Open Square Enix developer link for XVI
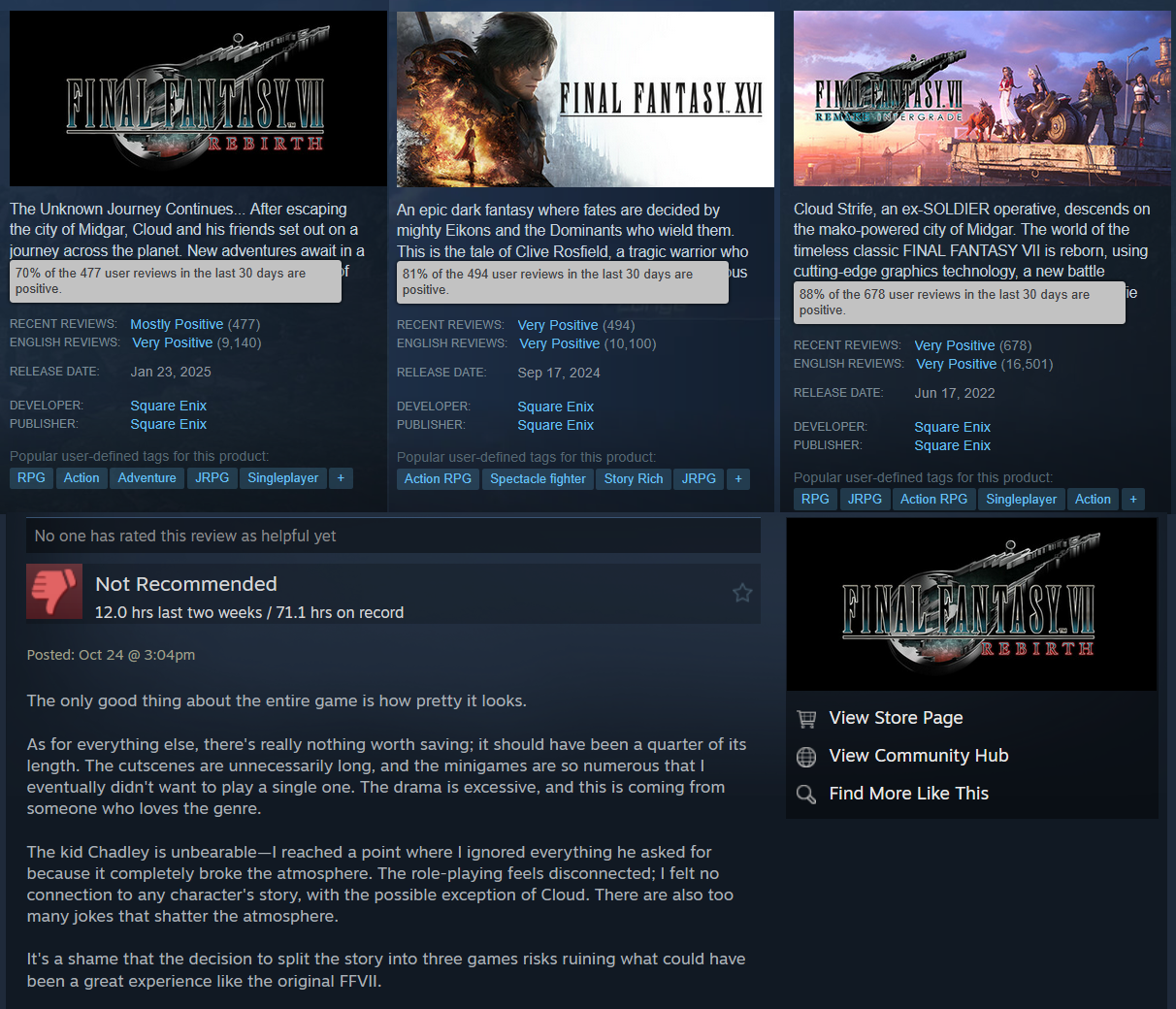Viewport: 1176px width, 1009px height. tap(555, 407)
